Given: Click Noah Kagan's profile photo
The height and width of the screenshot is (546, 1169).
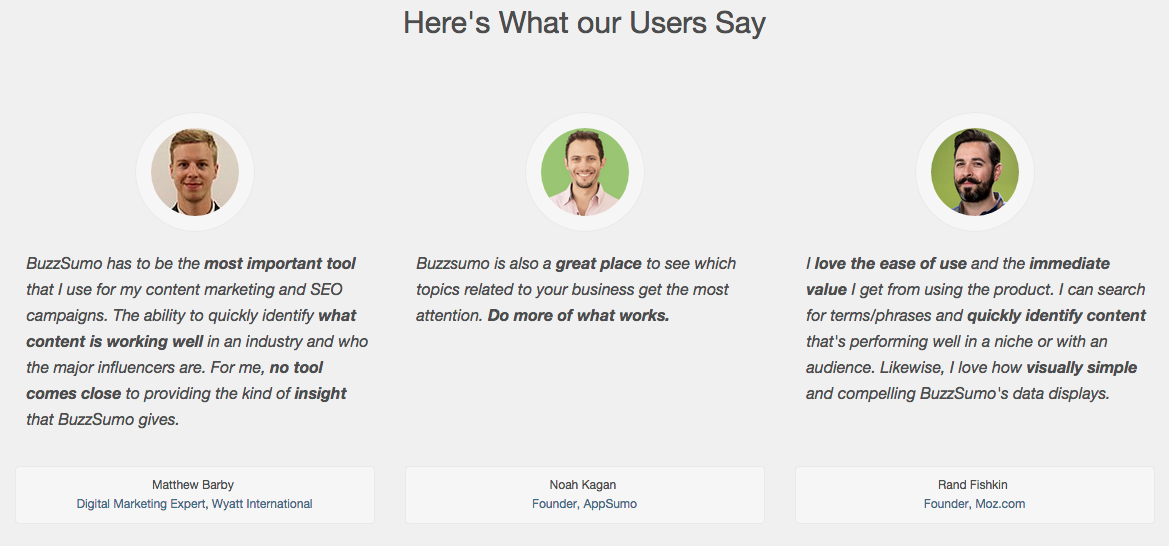Looking at the screenshot, I should coord(584,172).
